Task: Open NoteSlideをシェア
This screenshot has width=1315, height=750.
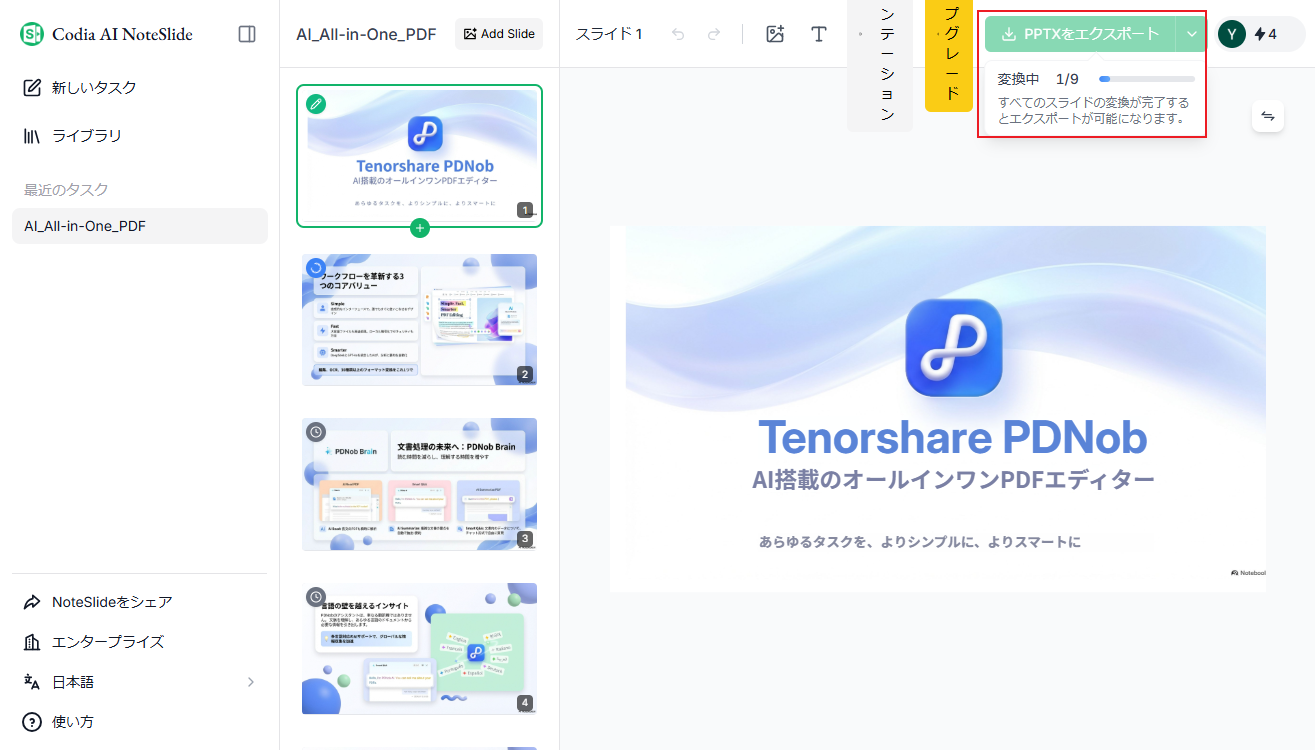Action: [140, 602]
